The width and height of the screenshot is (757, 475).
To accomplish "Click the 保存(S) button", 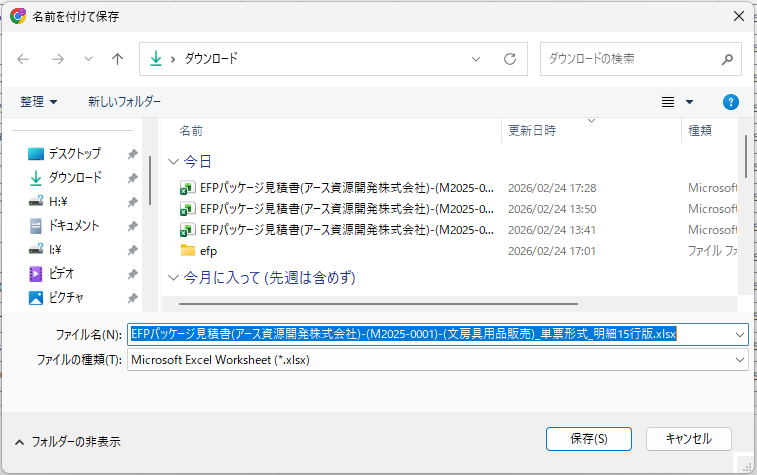I will (589, 439).
